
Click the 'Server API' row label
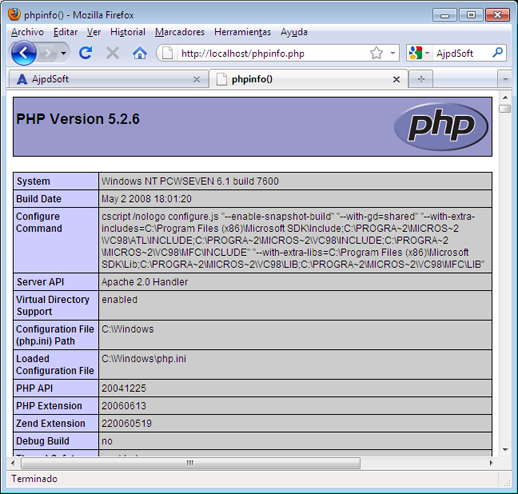[x=40, y=282]
